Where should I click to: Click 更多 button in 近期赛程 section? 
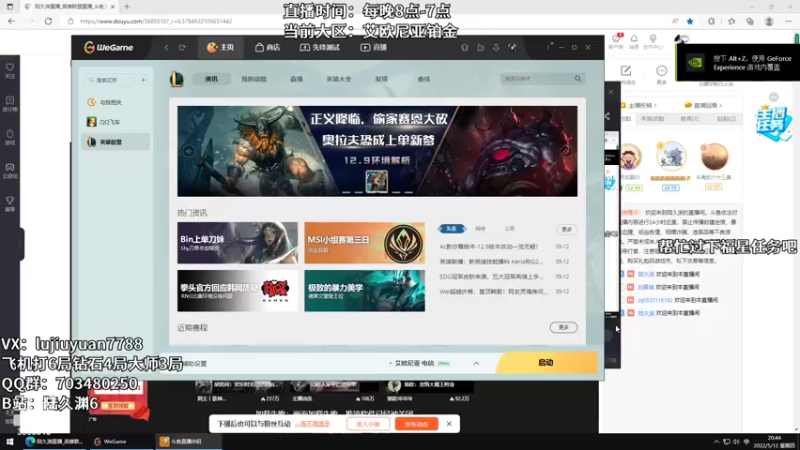pyautogui.click(x=563, y=328)
